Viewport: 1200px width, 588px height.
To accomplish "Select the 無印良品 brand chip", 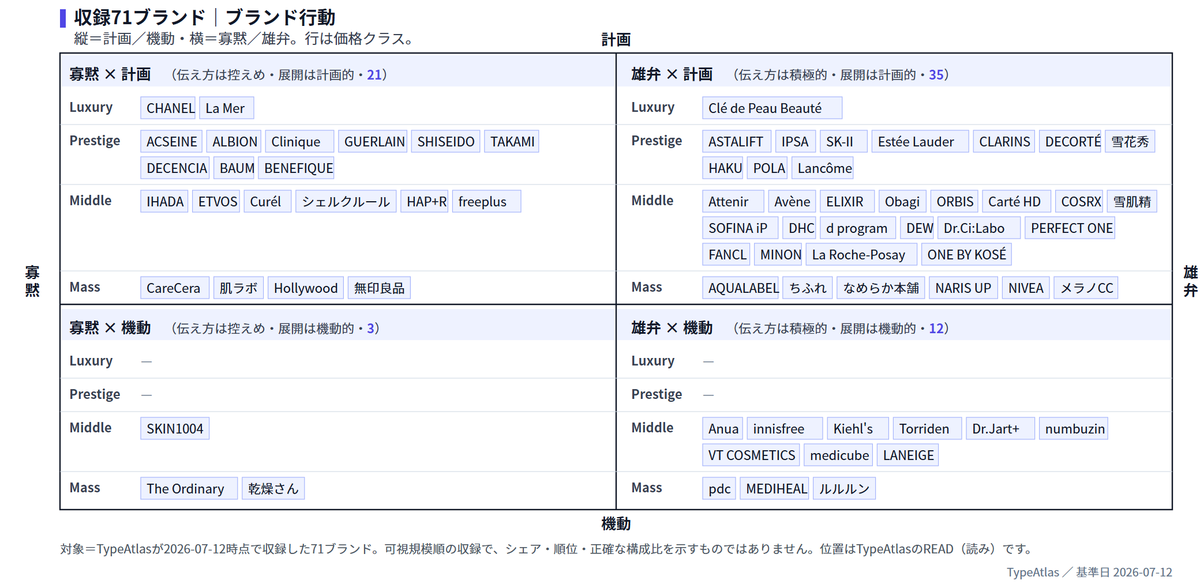I will coord(379,288).
